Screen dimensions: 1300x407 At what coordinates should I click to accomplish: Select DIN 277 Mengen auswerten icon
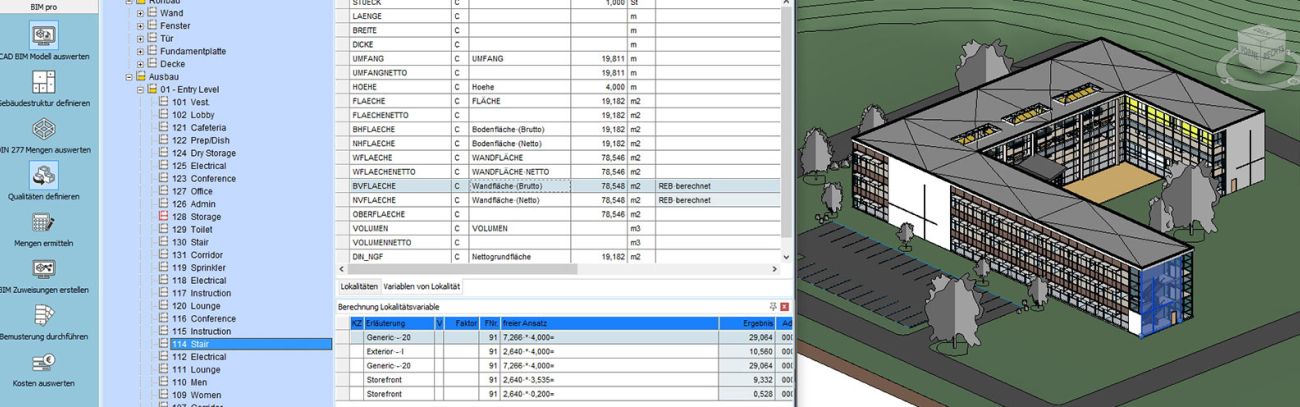pyautogui.click(x=44, y=129)
